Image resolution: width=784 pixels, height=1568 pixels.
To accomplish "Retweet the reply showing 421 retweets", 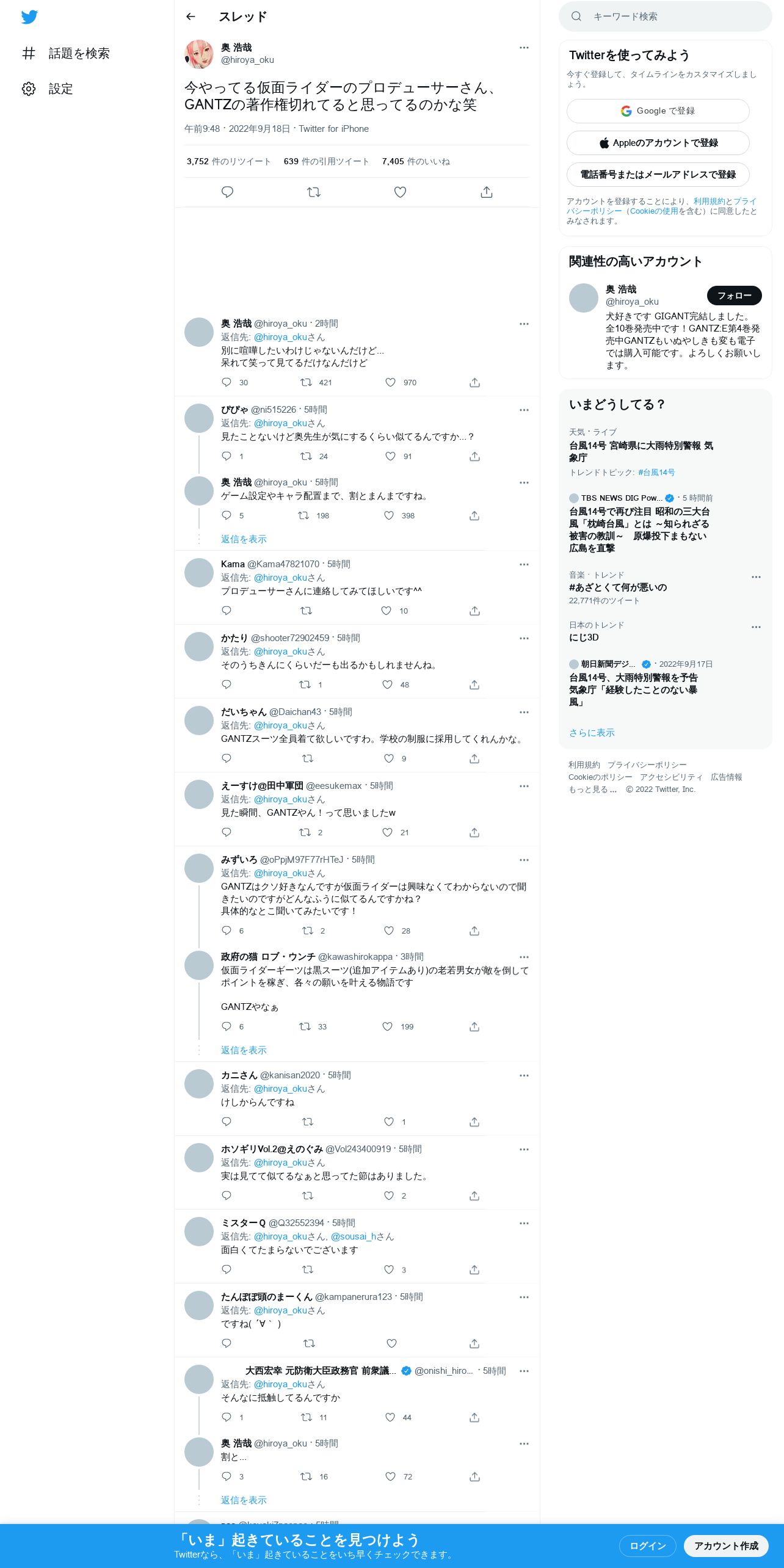I will pyautogui.click(x=306, y=382).
